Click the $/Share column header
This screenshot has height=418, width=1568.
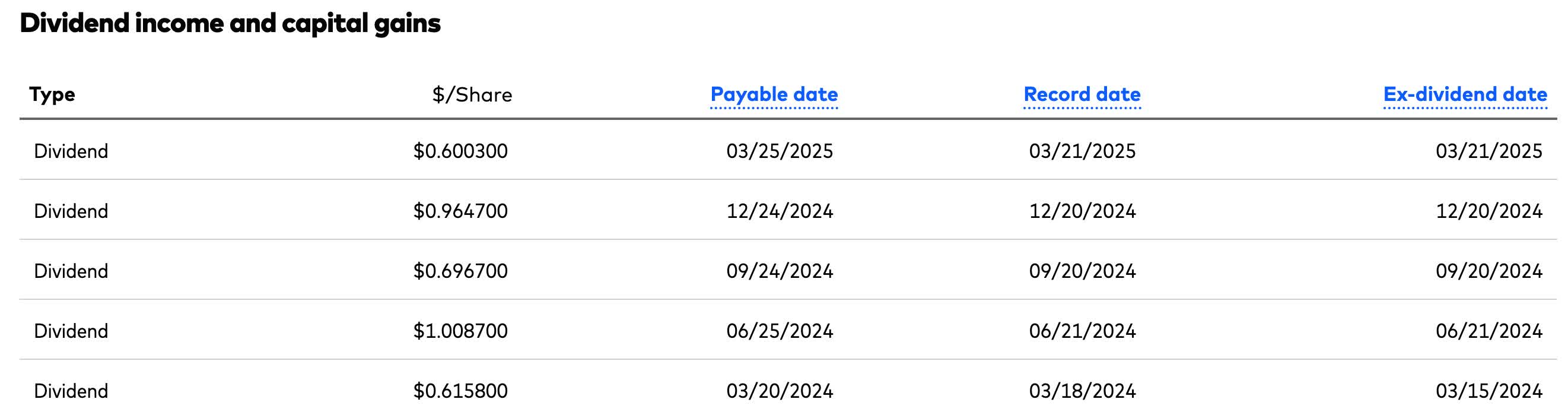click(x=472, y=95)
